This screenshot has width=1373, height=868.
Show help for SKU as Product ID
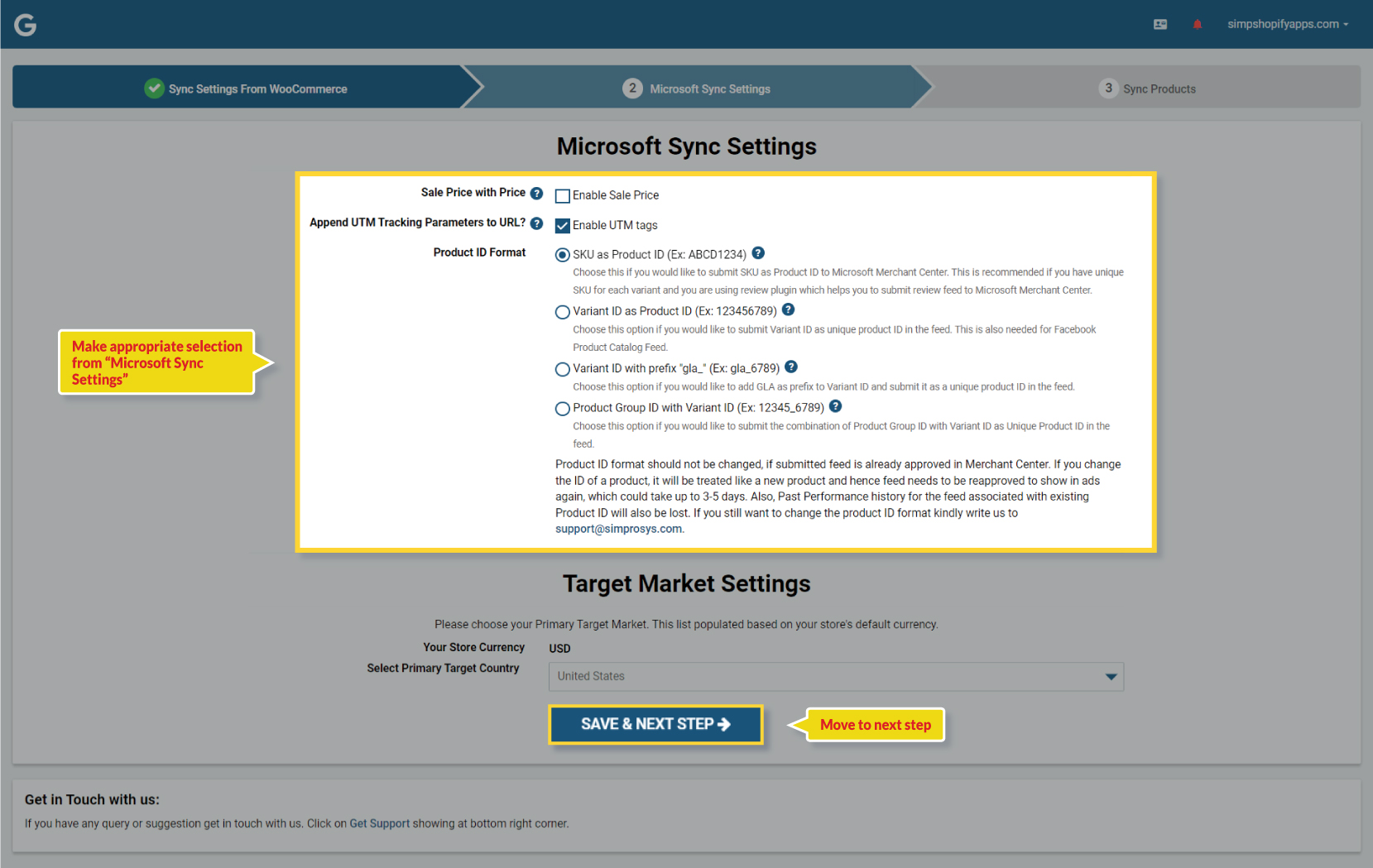pos(758,253)
